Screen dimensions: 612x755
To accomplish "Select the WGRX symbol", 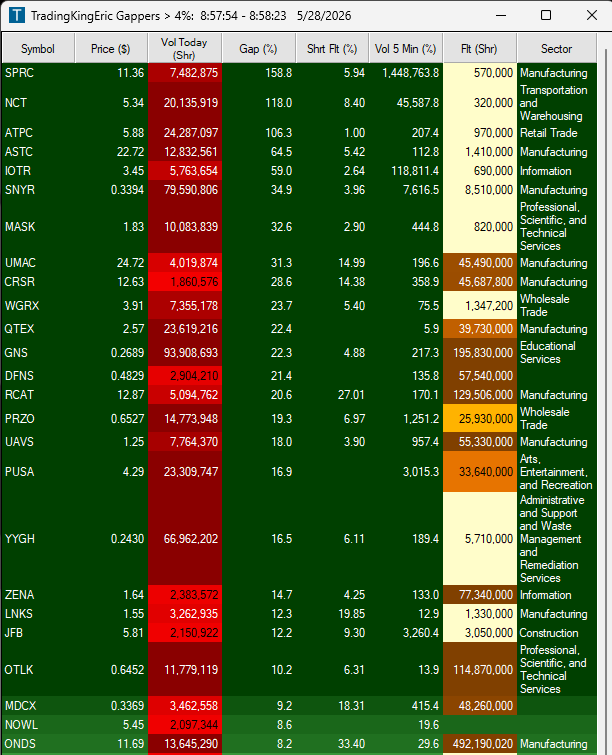I will click(20, 305).
